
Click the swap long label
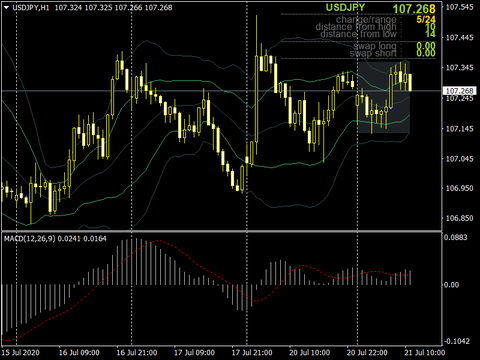click(375, 46)
